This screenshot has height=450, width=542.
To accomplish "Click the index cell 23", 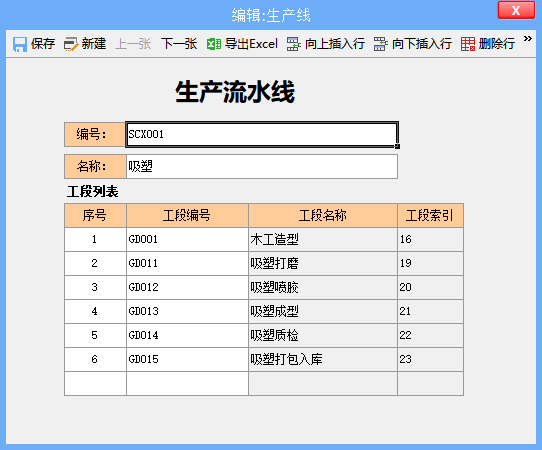I will point(430,359).
